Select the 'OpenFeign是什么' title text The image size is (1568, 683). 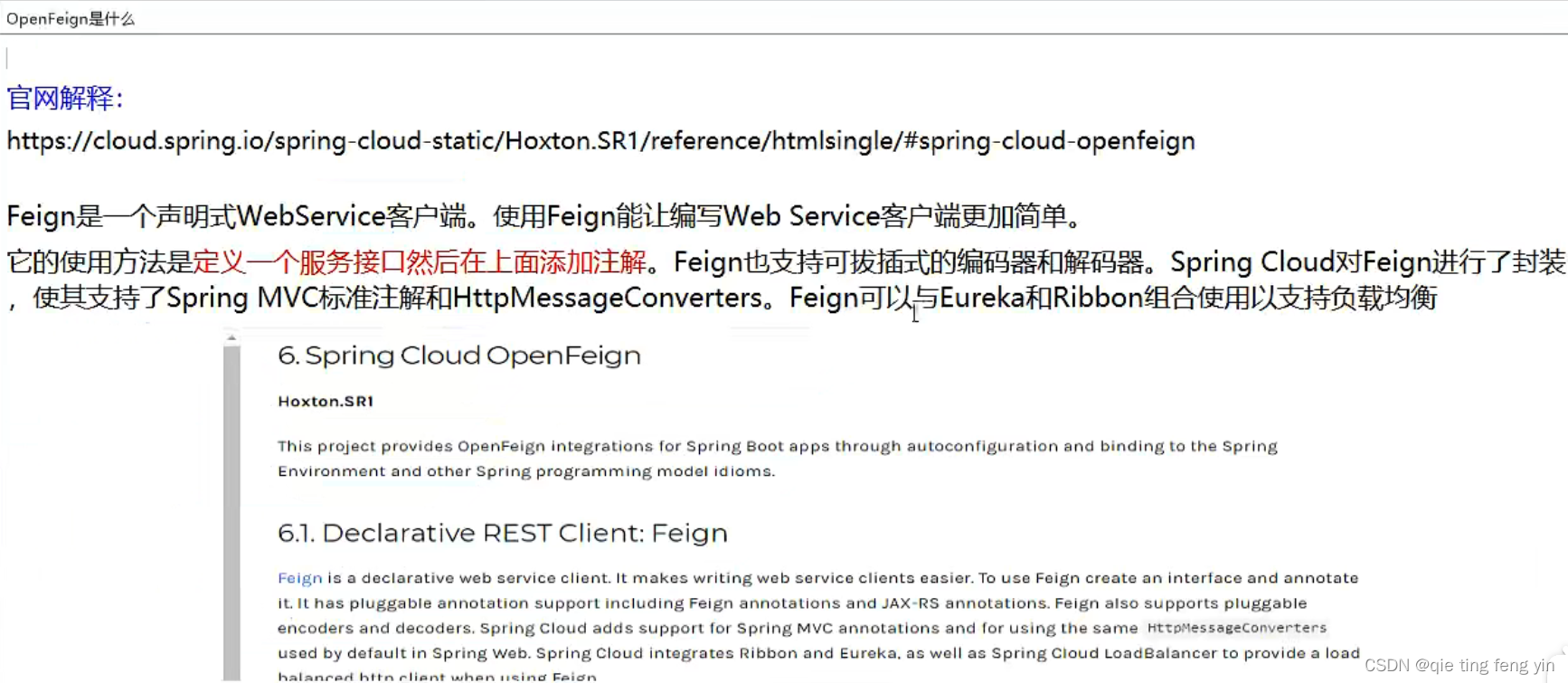coord(71,19)
